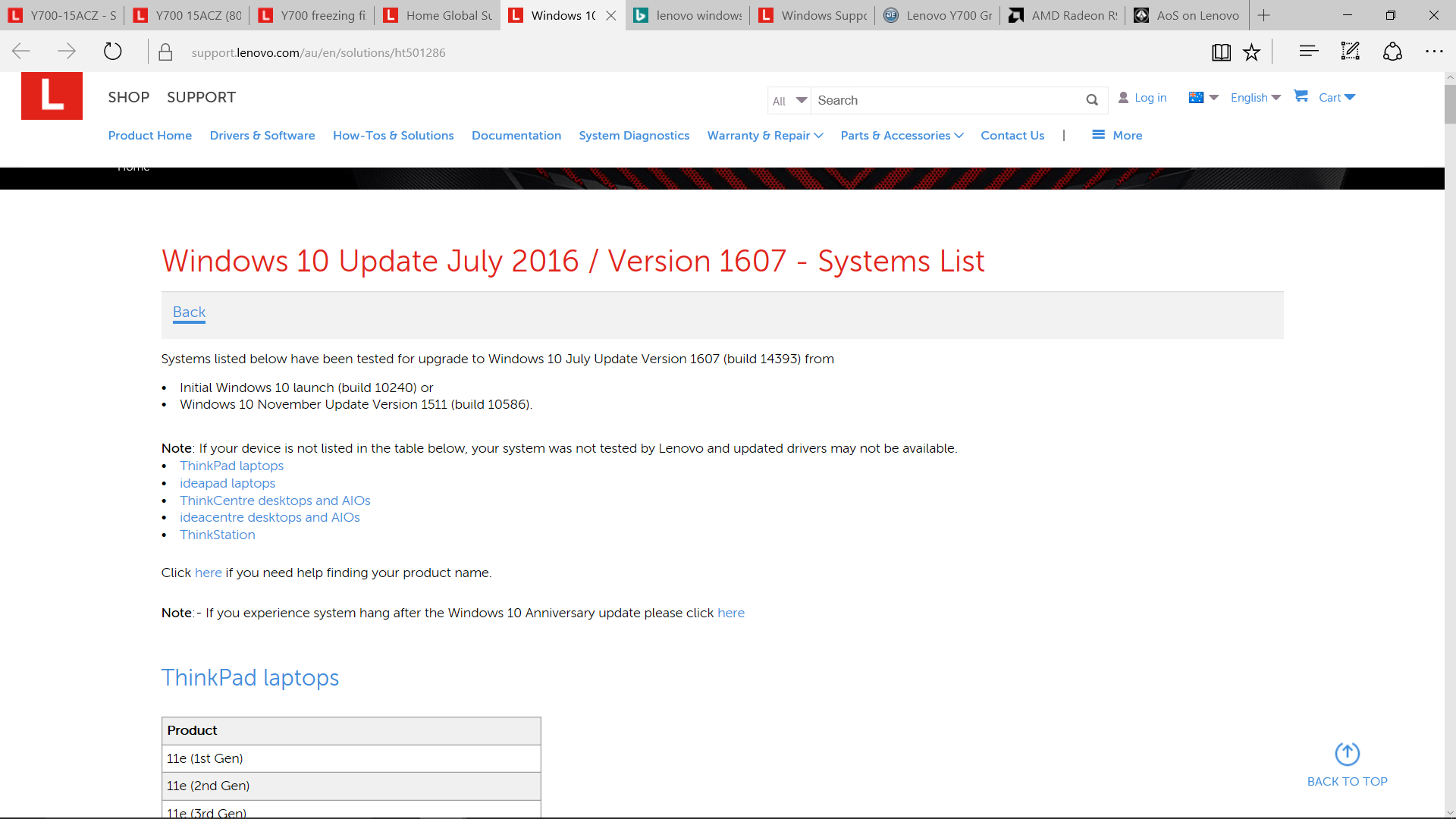Open Documentation page

tap(516, 135)
